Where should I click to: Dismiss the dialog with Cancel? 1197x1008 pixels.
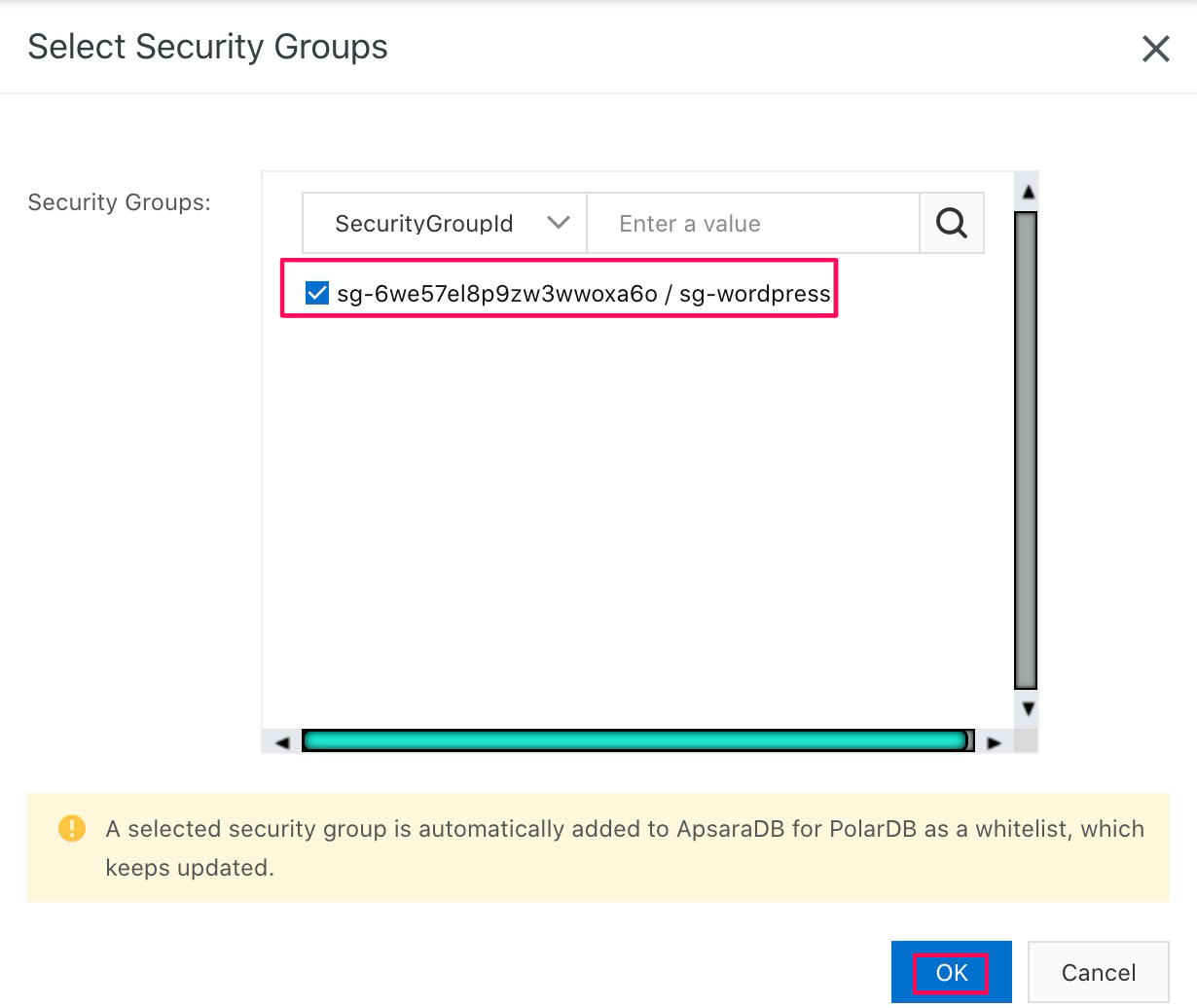(1099, 972)
